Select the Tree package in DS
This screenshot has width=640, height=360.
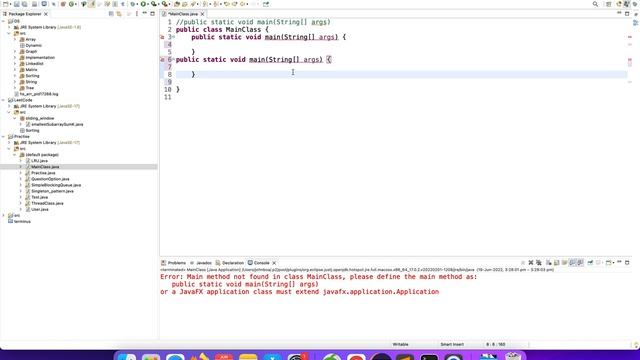(30, 88)
